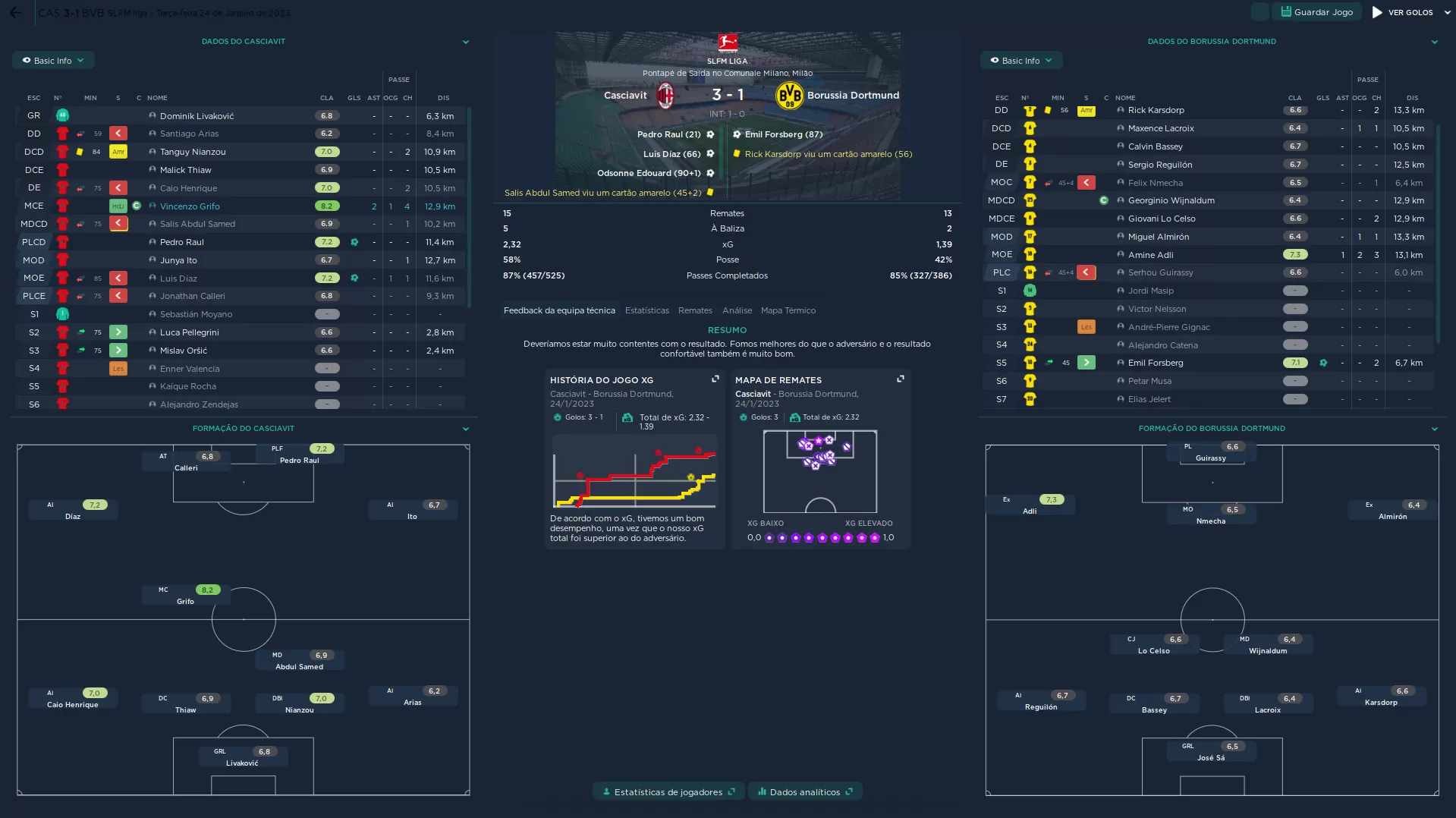Click the SLFM Liga competition logo

pos(728,42)
